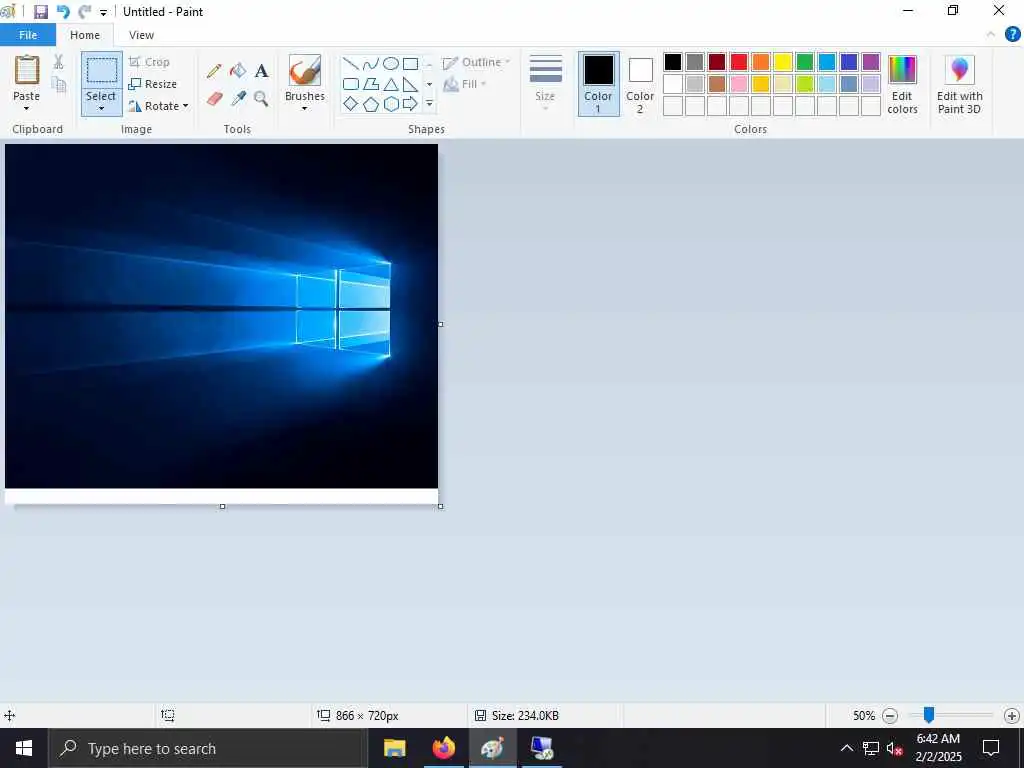1024x768 pixels.
Task: Choose the Rounded rectangle shape
Action: (x=351, y=84)
